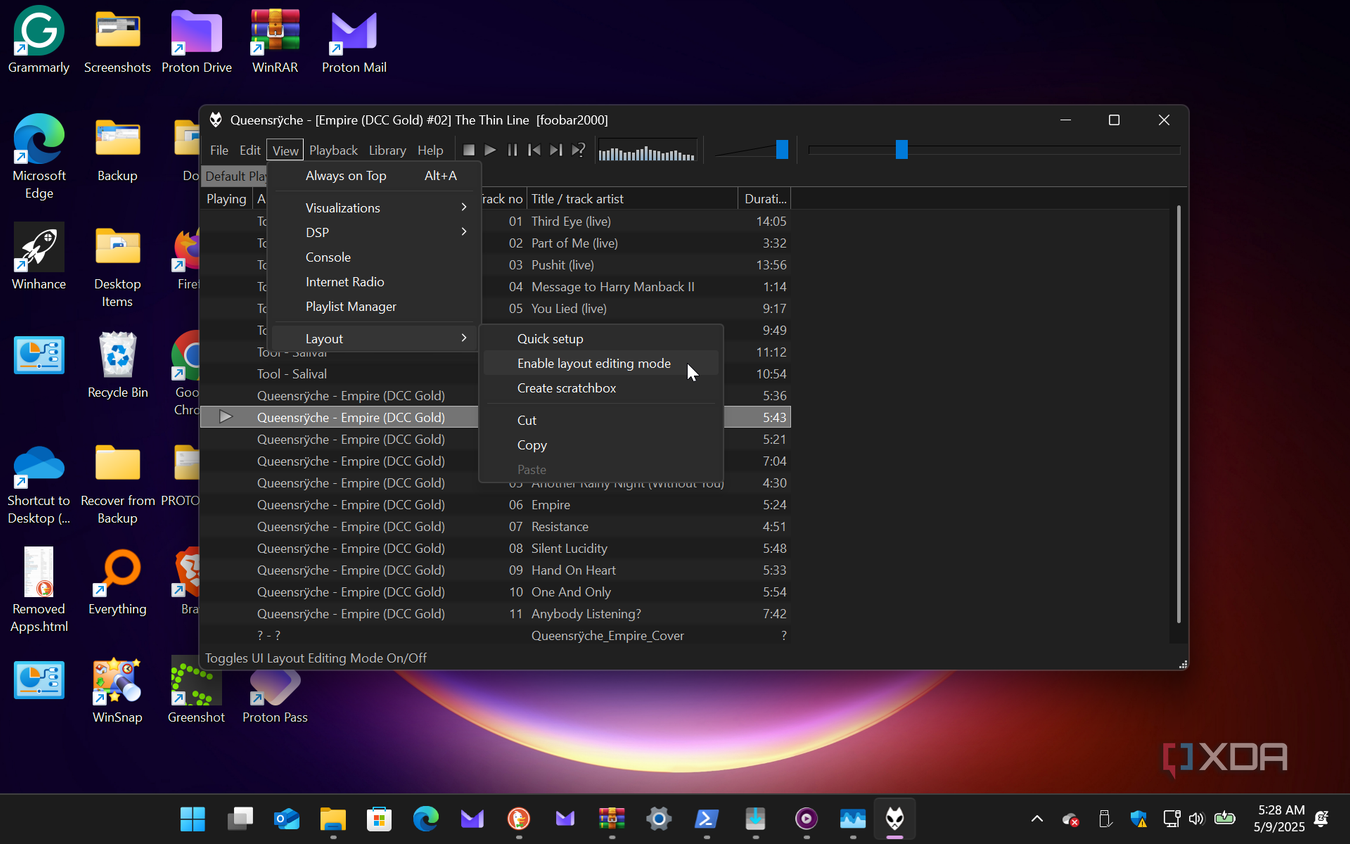Select the Proton Drive desktop icon
This screenshot has width=1350, height=844.
point(196,41)
